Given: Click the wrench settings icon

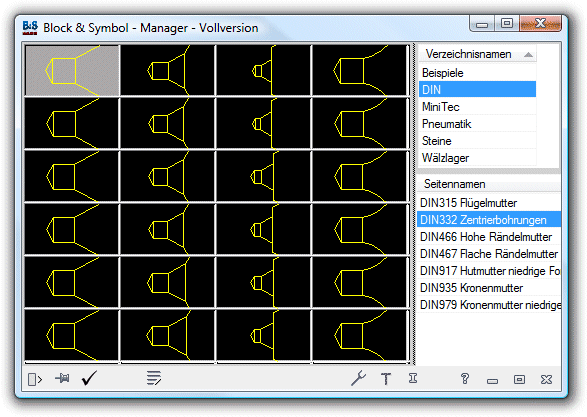Looking at the screenshot, I should [358, 378].
